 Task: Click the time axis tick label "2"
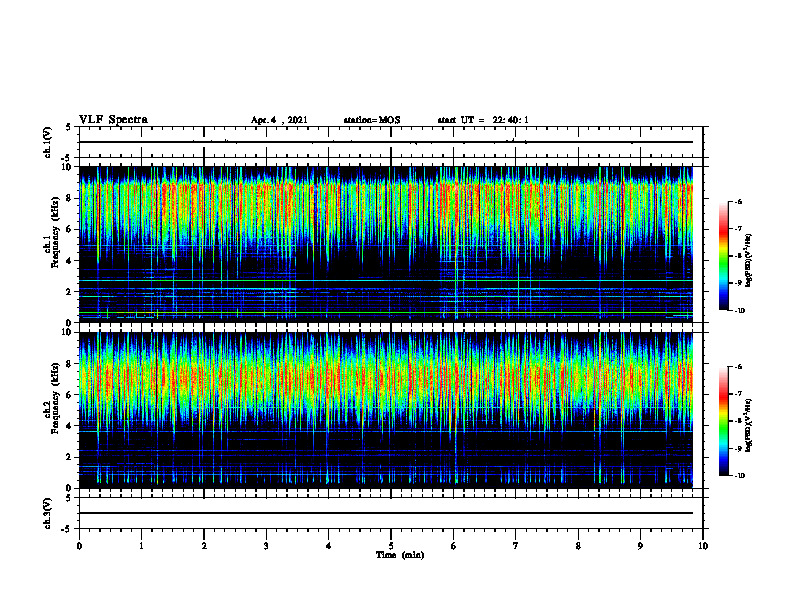(204, 546)
